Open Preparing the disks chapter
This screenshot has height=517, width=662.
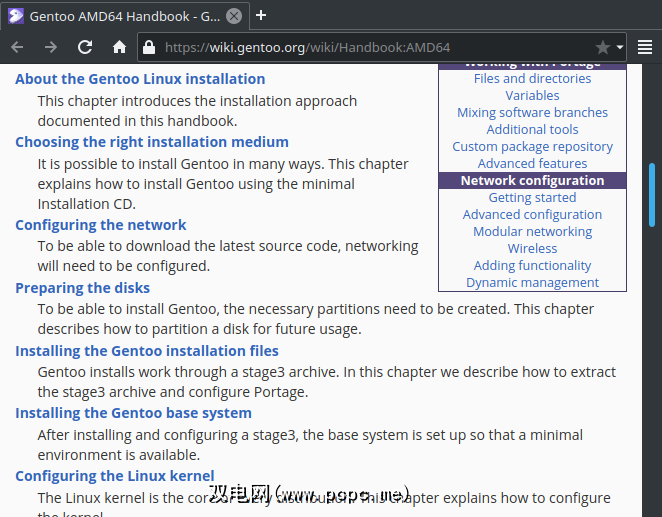[x=82, y=288]
